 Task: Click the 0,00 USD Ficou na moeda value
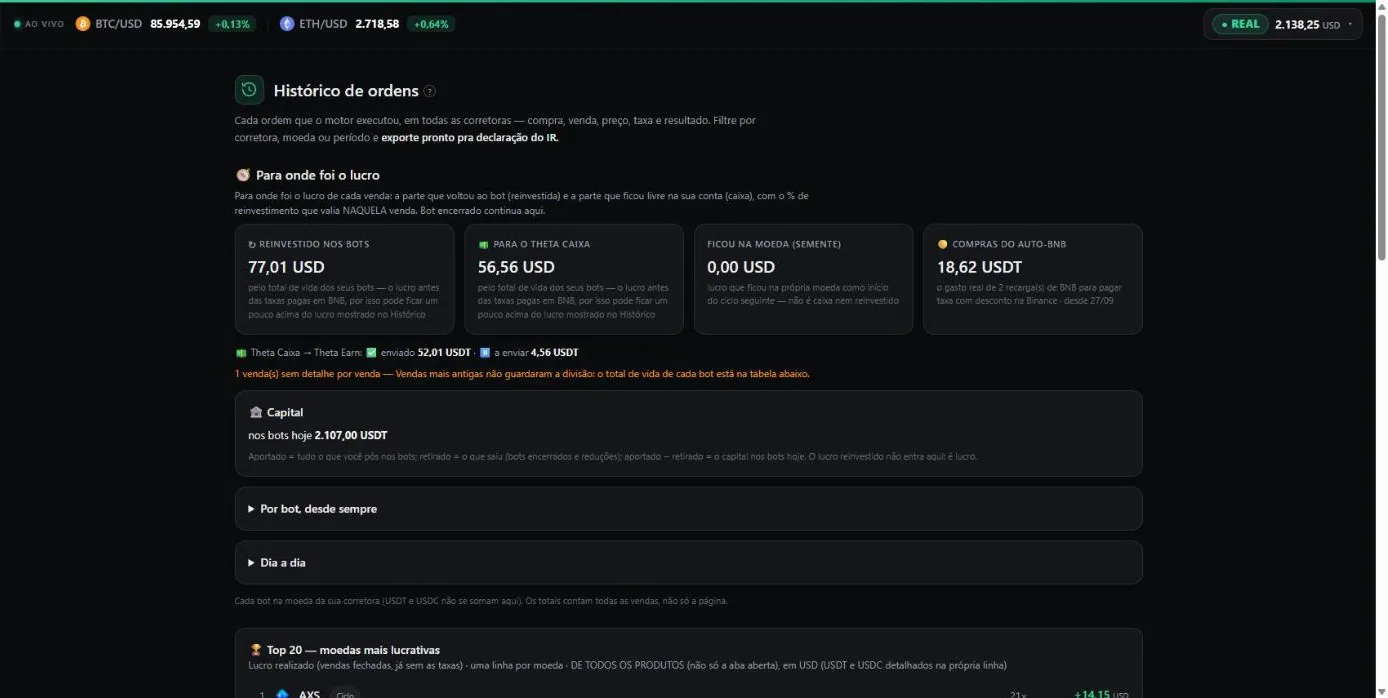tap(741, 267)
